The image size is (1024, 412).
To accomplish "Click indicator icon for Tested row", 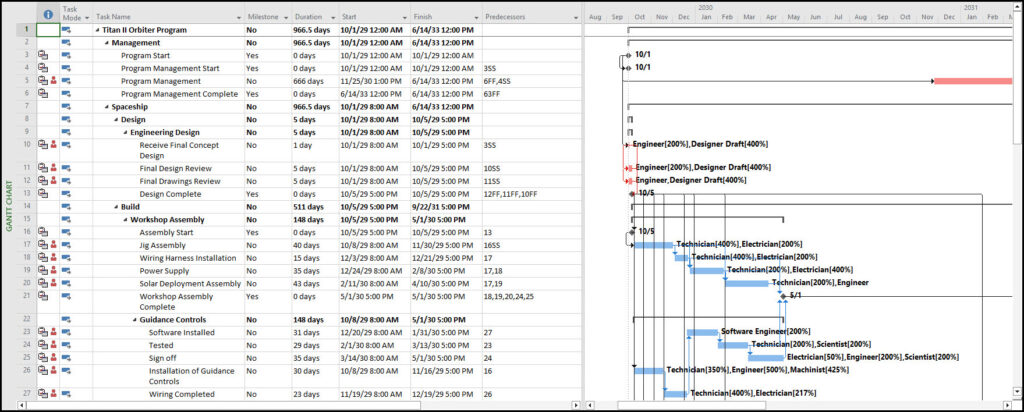I will point(42,345).
